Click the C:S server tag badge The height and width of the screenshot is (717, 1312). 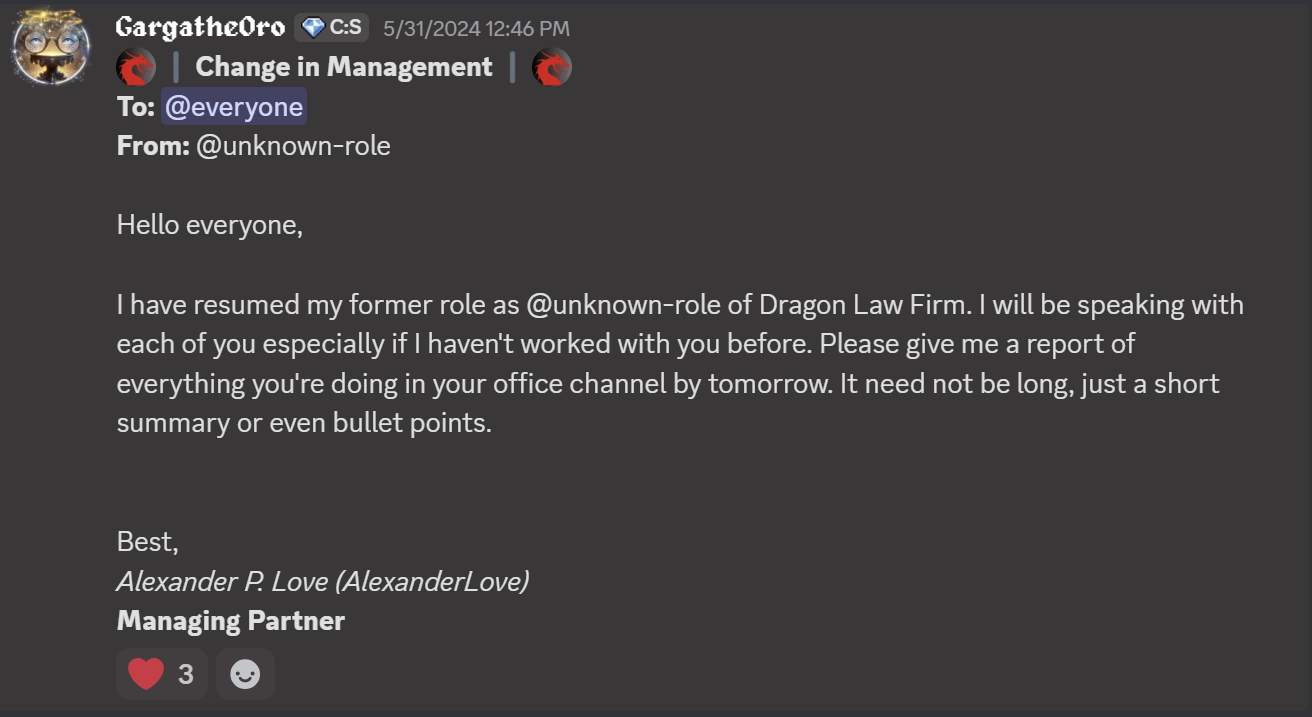coord(332,28)
